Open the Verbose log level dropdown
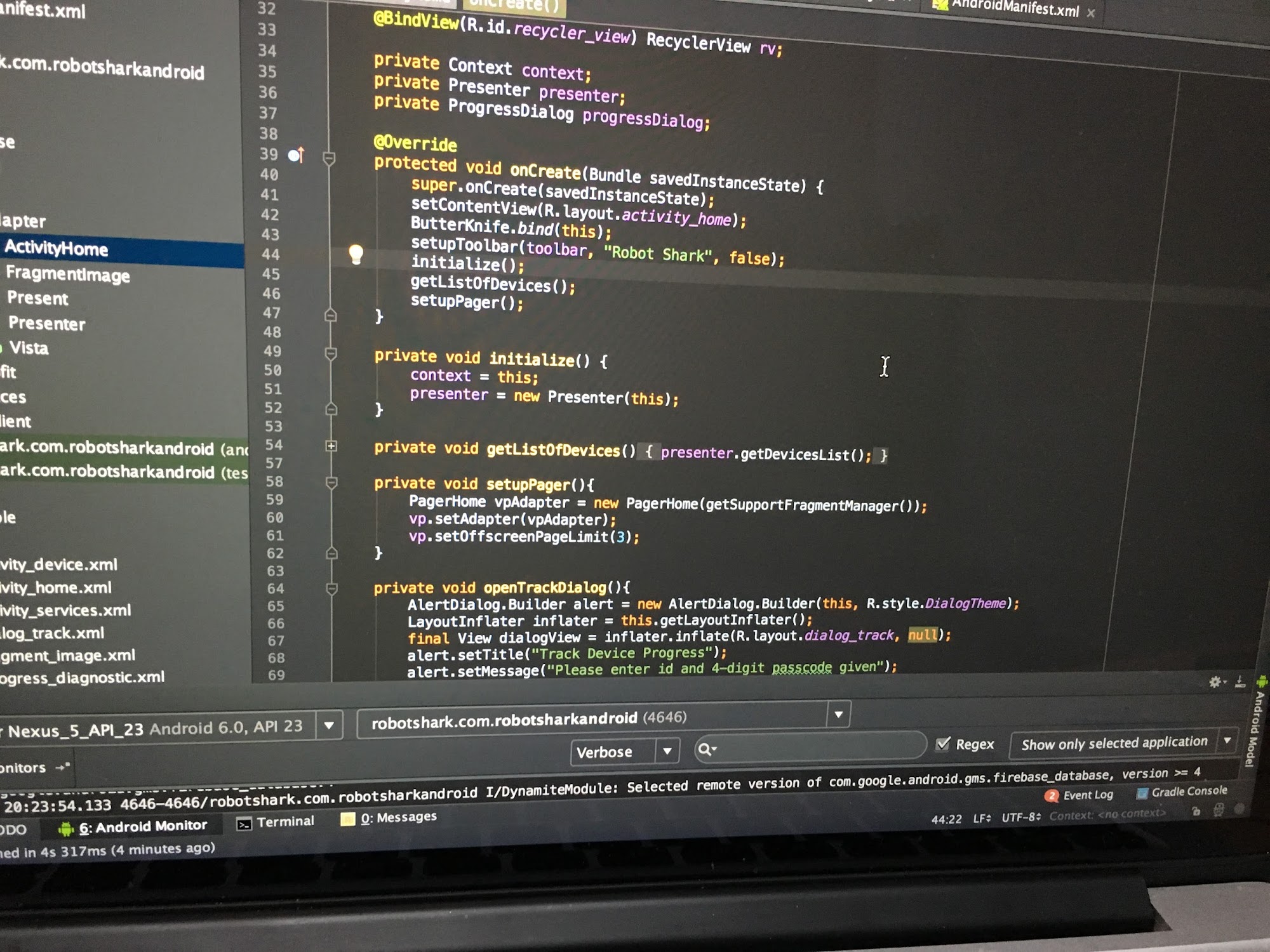Image resolution: width=1270 pixels, height=952 pixels. coord(667,751)
